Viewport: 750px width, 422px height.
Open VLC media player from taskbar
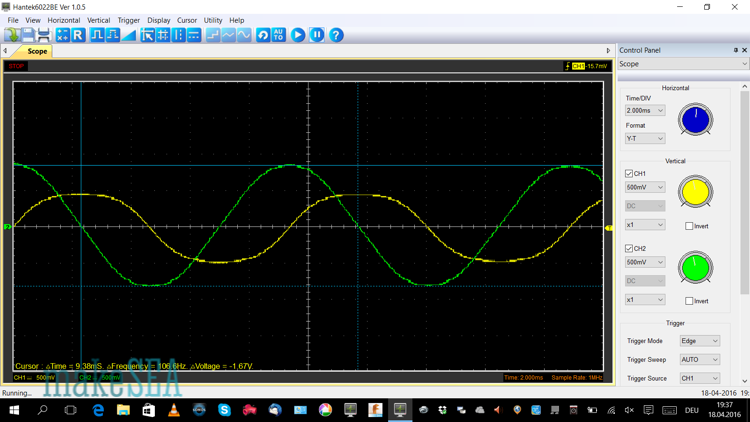tap(174, 410)
